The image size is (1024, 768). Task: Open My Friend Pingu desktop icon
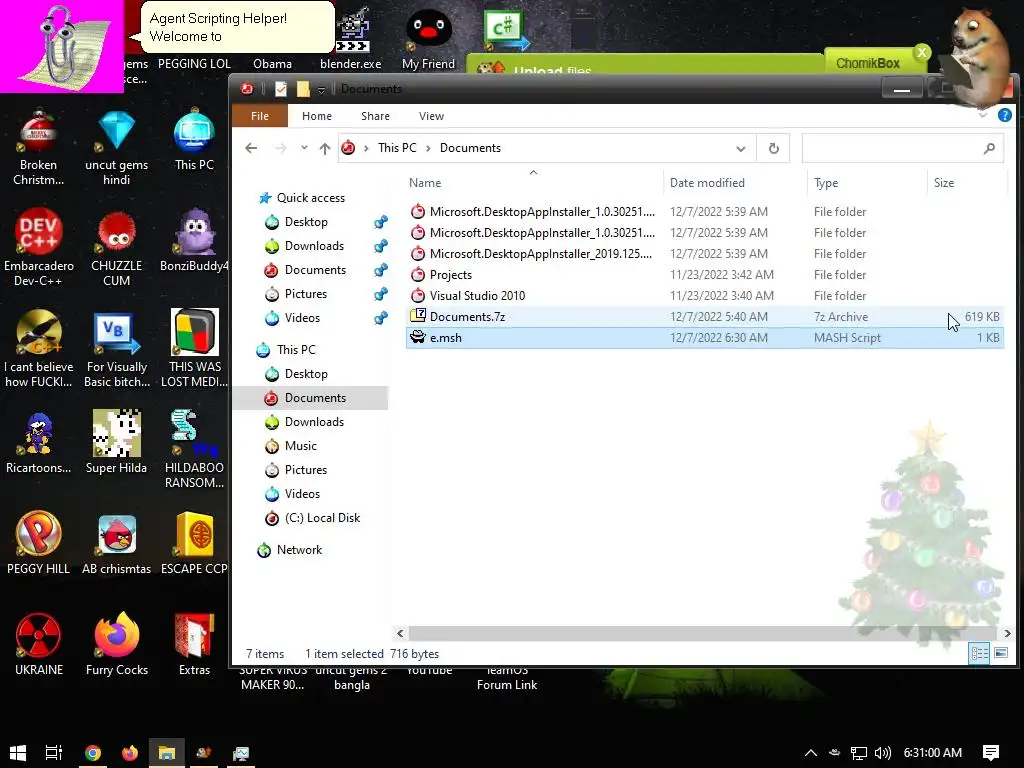pos(428,39)
